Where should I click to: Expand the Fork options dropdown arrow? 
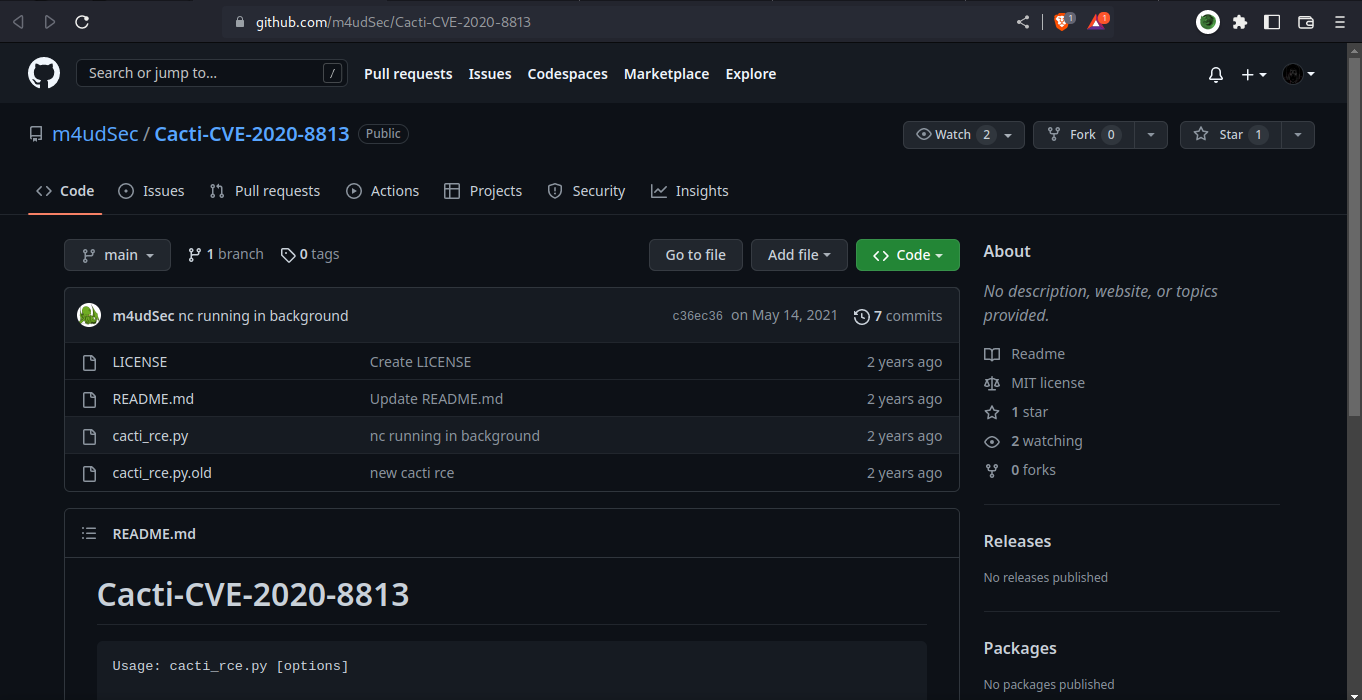[x=1150, y=135]
